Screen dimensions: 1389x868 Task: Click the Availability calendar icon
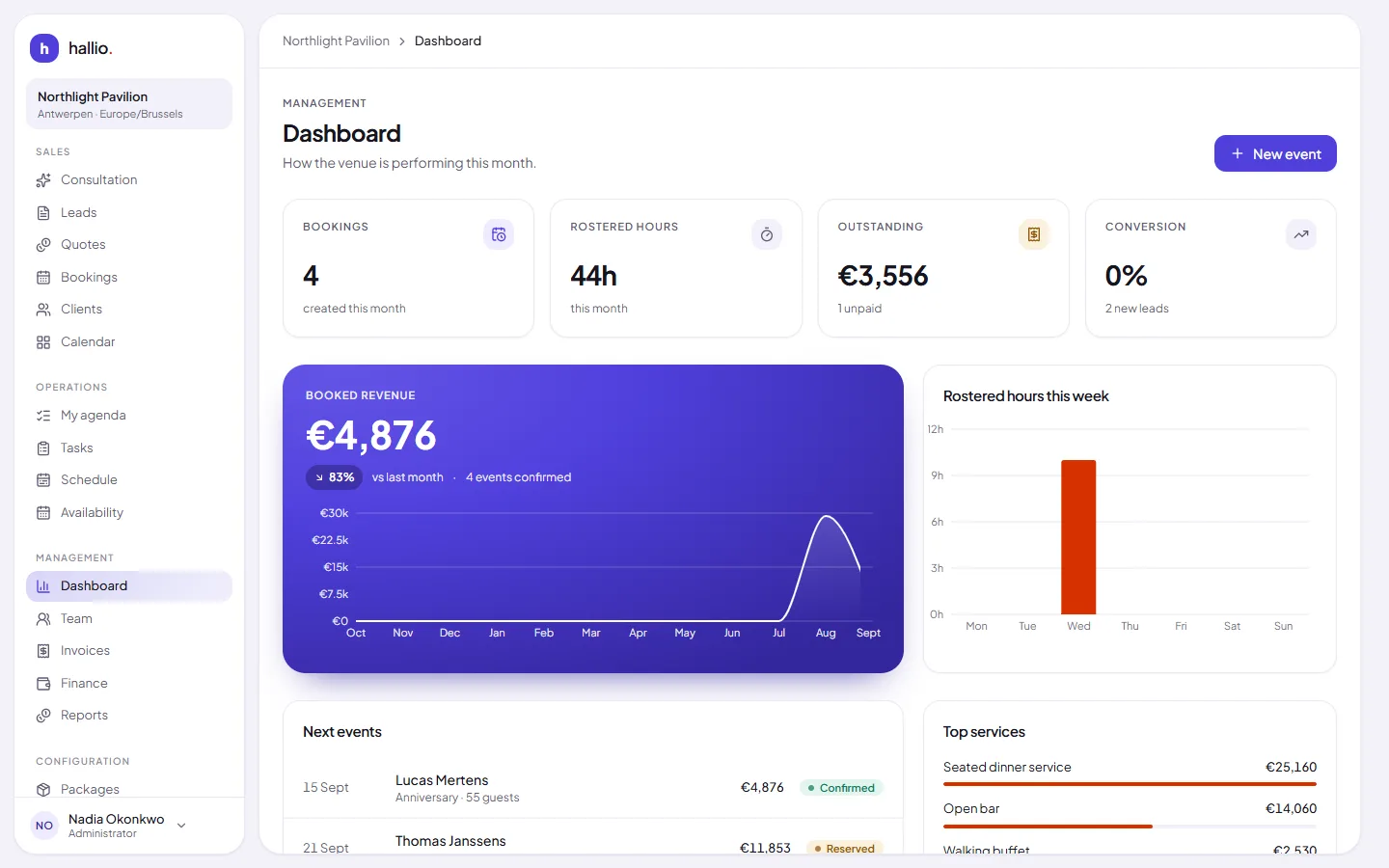point(43,513)
